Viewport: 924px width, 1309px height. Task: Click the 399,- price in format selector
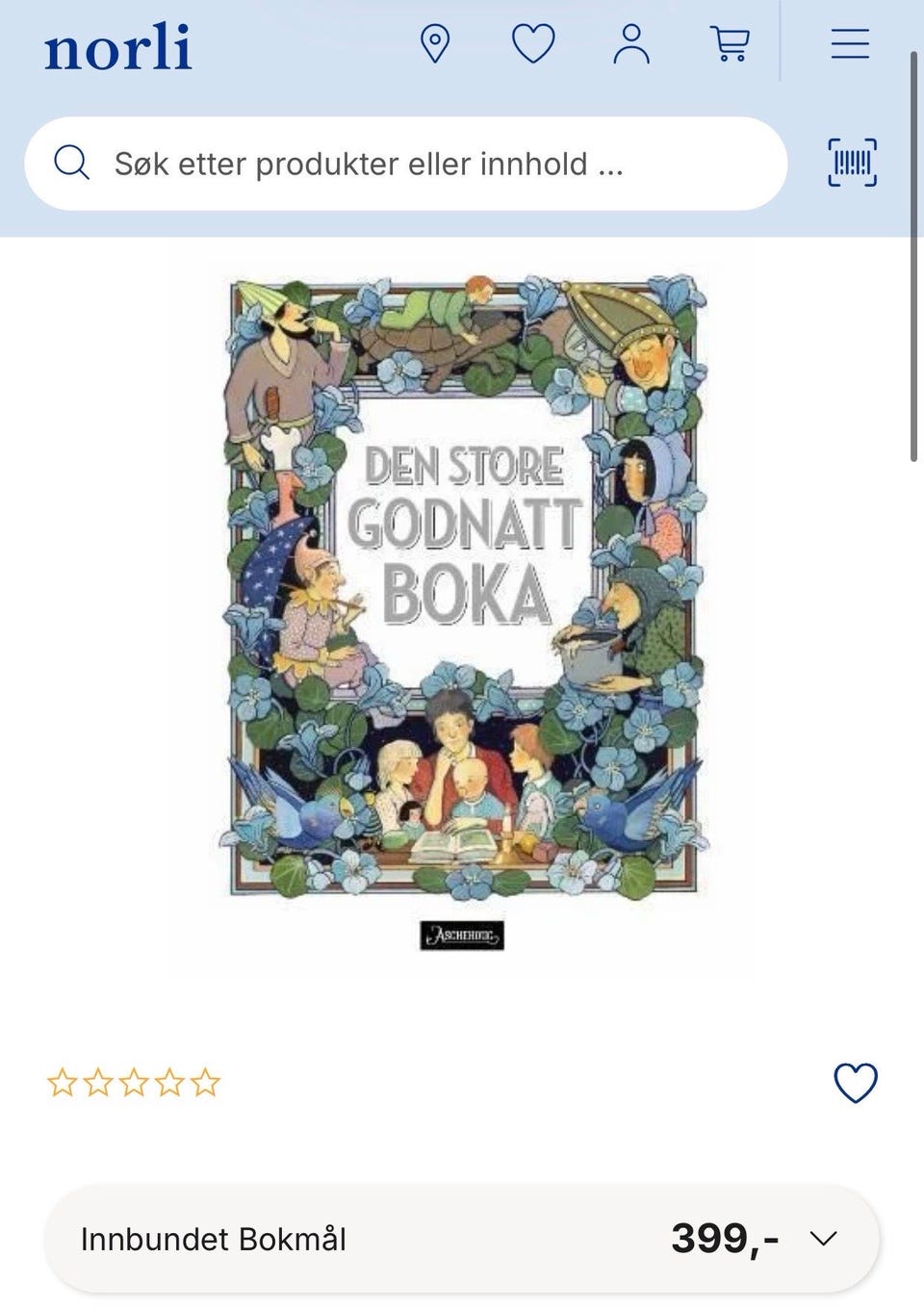[725, 1239]
